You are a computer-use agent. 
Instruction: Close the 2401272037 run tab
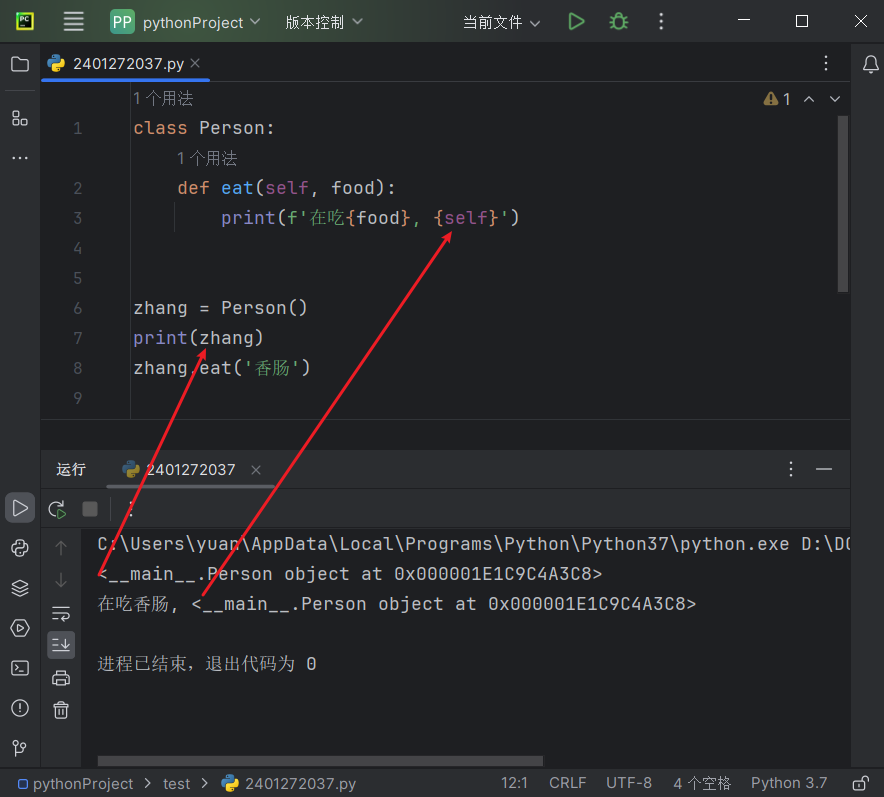[x=256, y=470]
